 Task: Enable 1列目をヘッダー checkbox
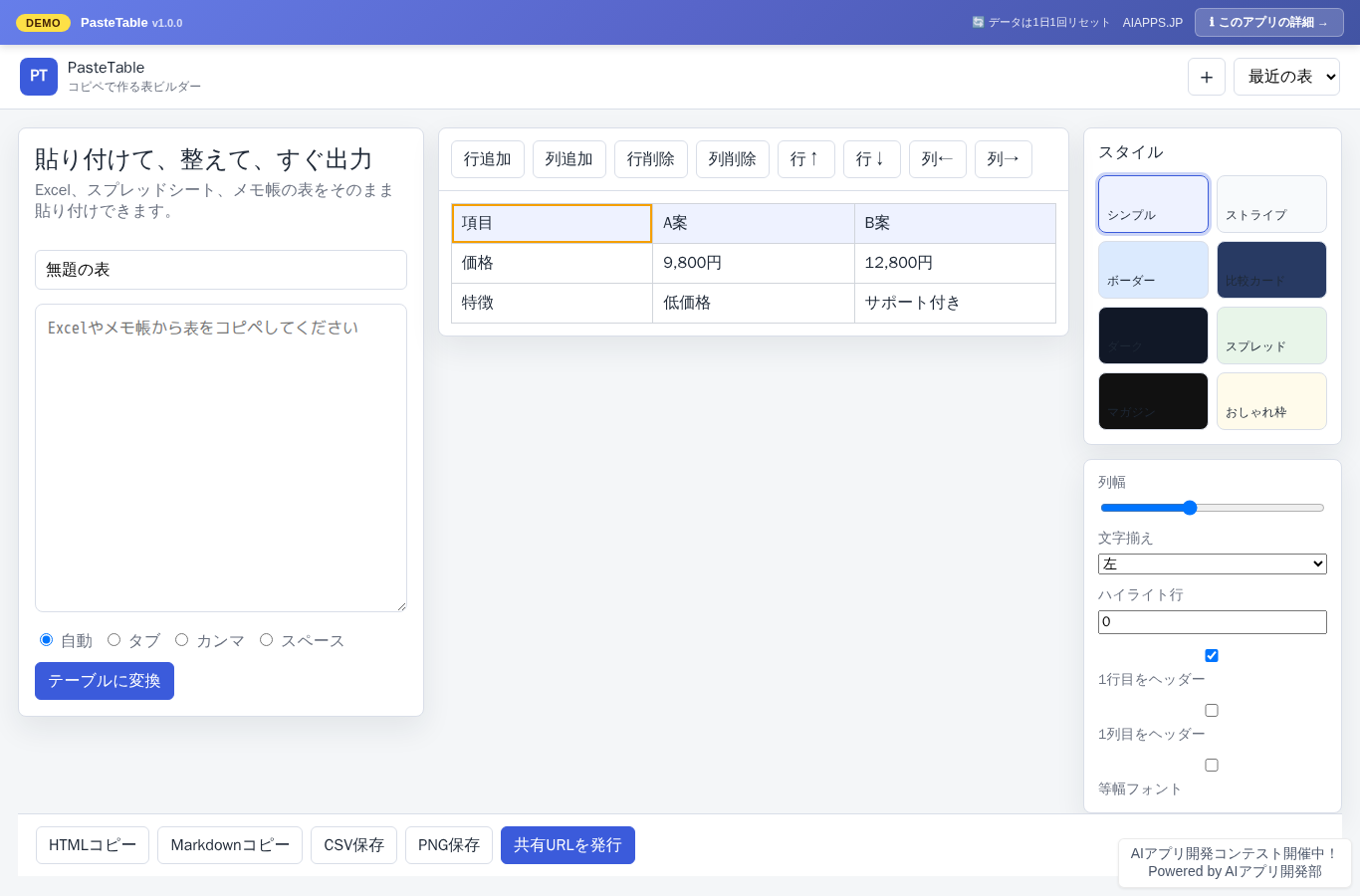(1212, 710)
